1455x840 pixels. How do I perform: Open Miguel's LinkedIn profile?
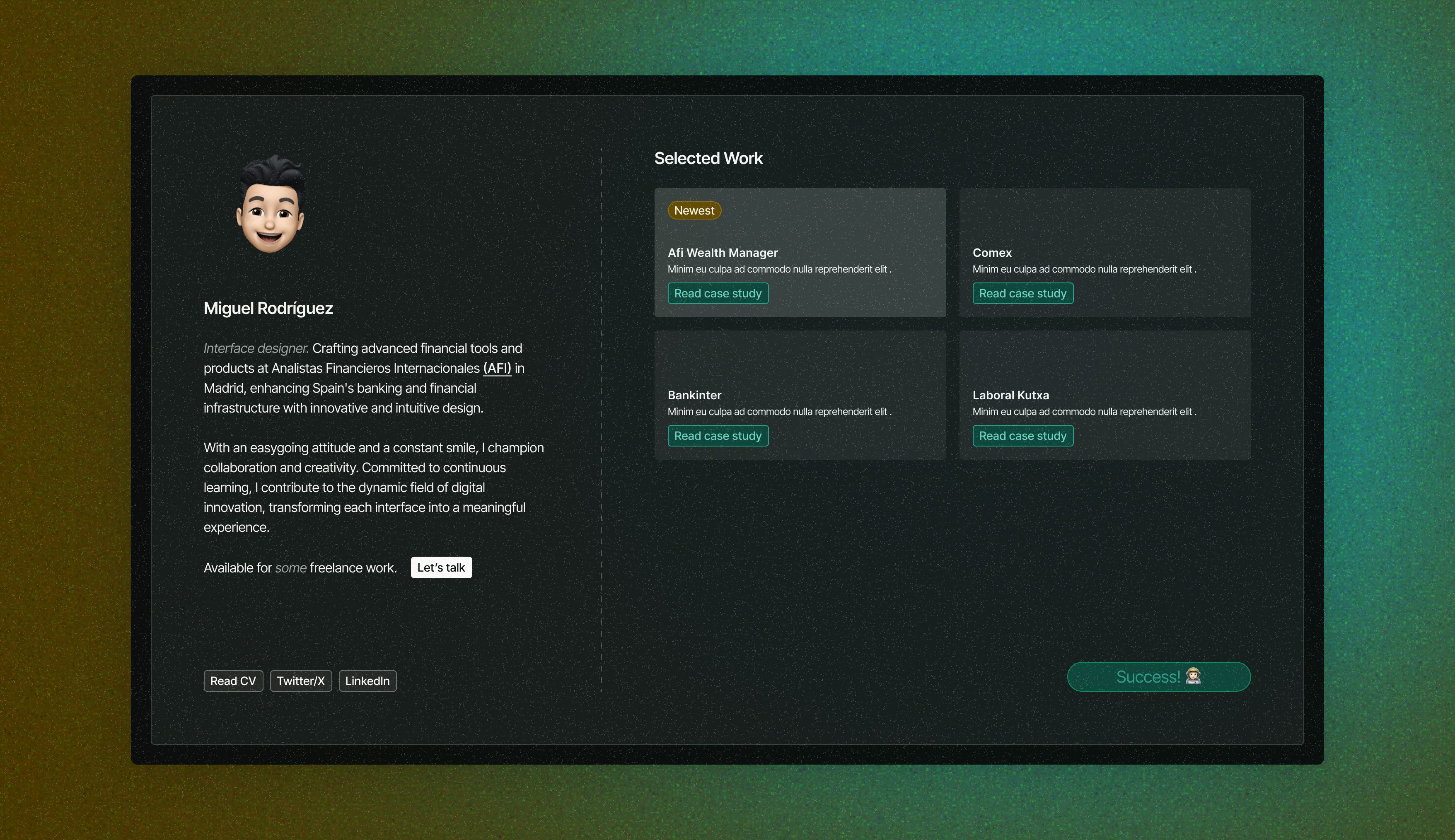coord(367,681)
